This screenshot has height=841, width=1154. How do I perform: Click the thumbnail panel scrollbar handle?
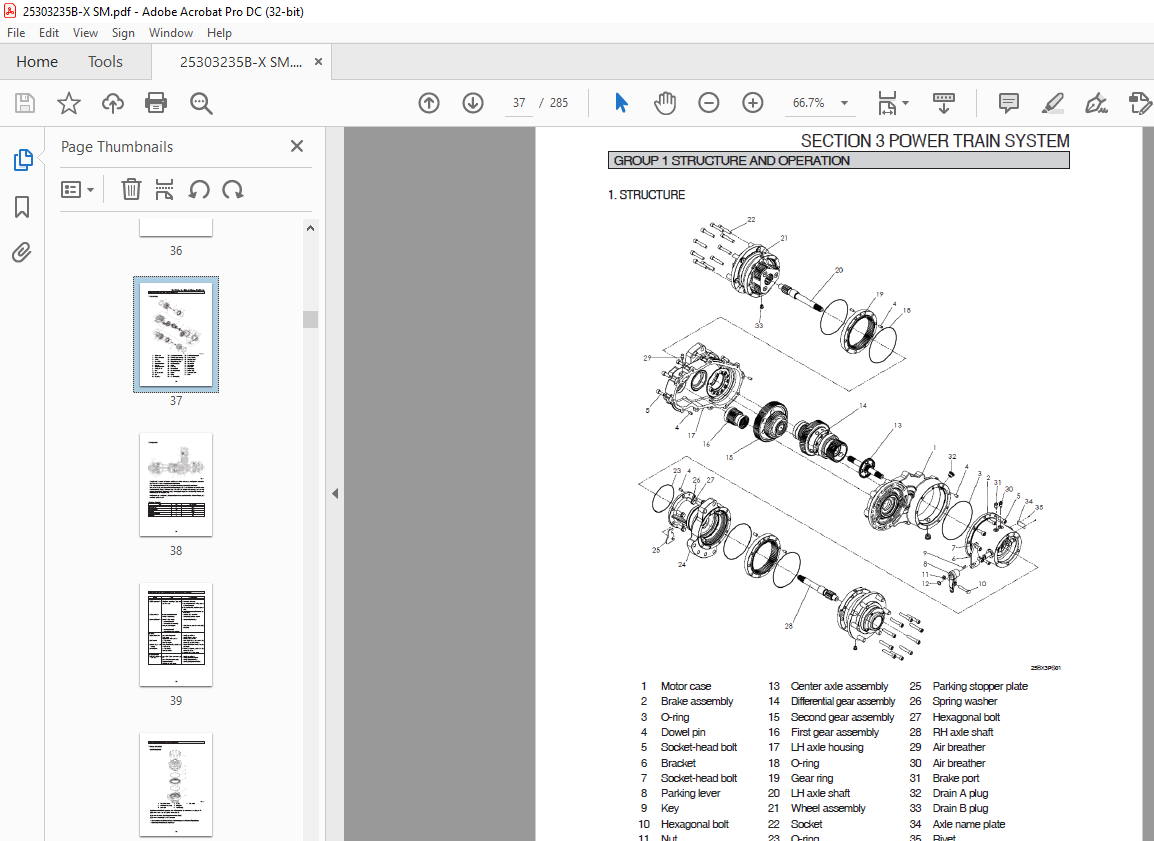[x=311, y=319]
